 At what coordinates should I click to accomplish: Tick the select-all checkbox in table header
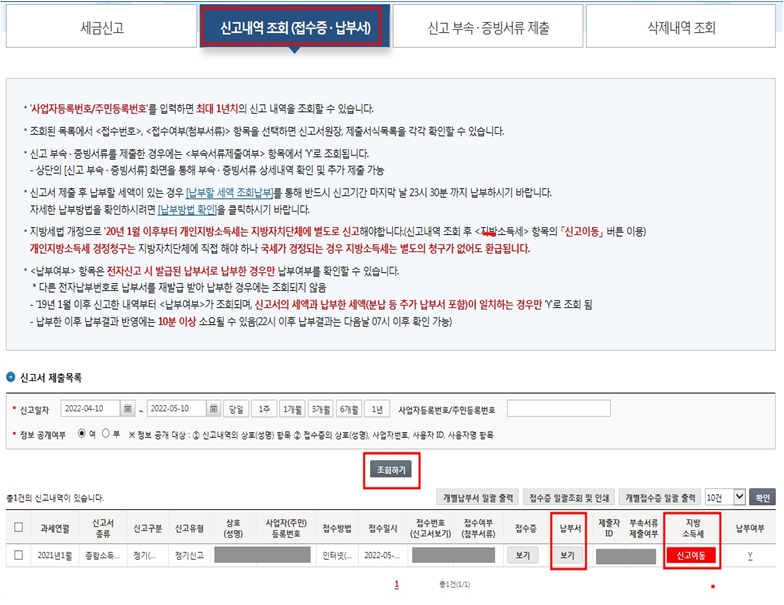pyautogui.click(x=18, y=528)
